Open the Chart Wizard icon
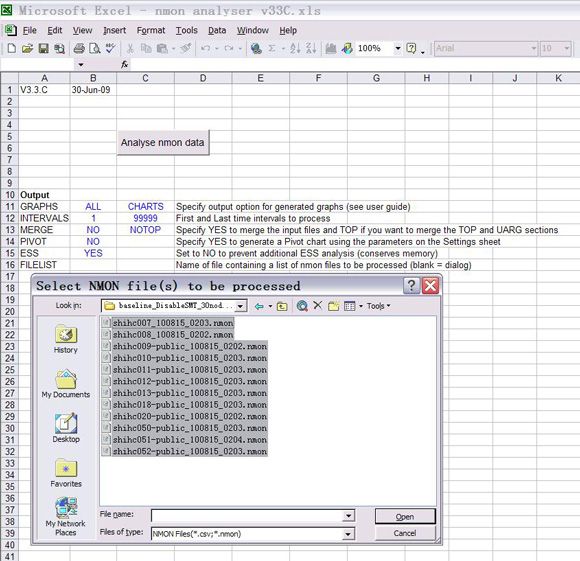580x561 pixels. pyautogui.click(x=331, y=48)
